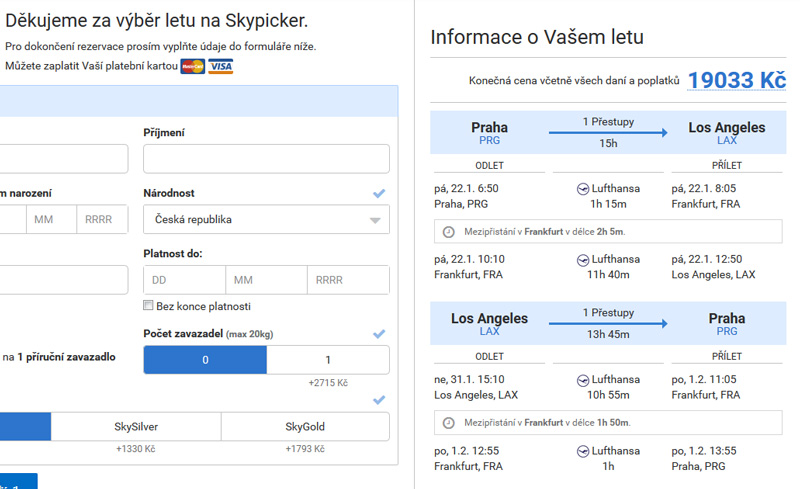Select 0 checked bags option
This screenshot has width=800, height=489.
(x=205, y=360)
